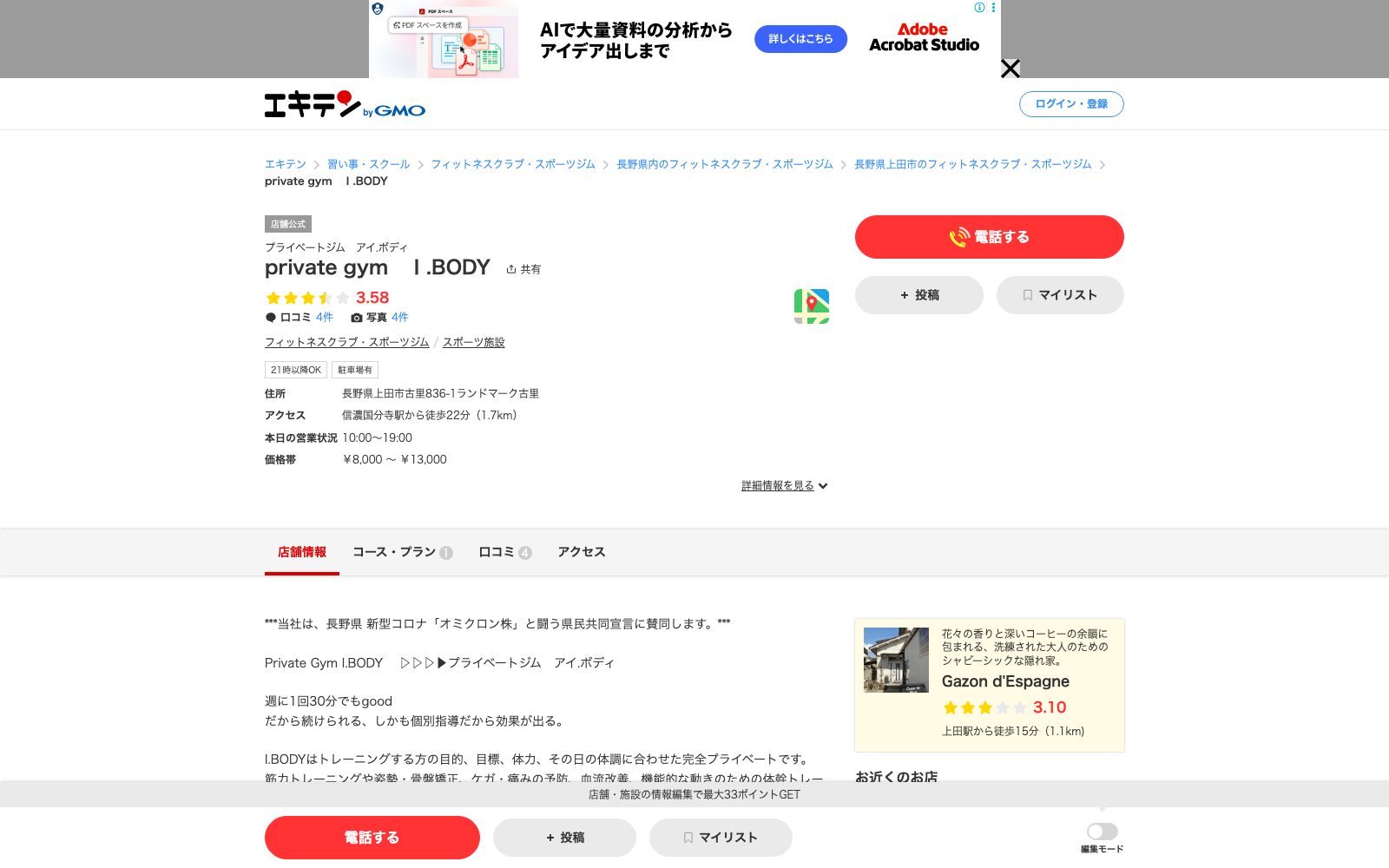The width and height of the screenshot is (1389, 868).
Task: Open the map icon beside the rating
Action: [x=812, y=306]
